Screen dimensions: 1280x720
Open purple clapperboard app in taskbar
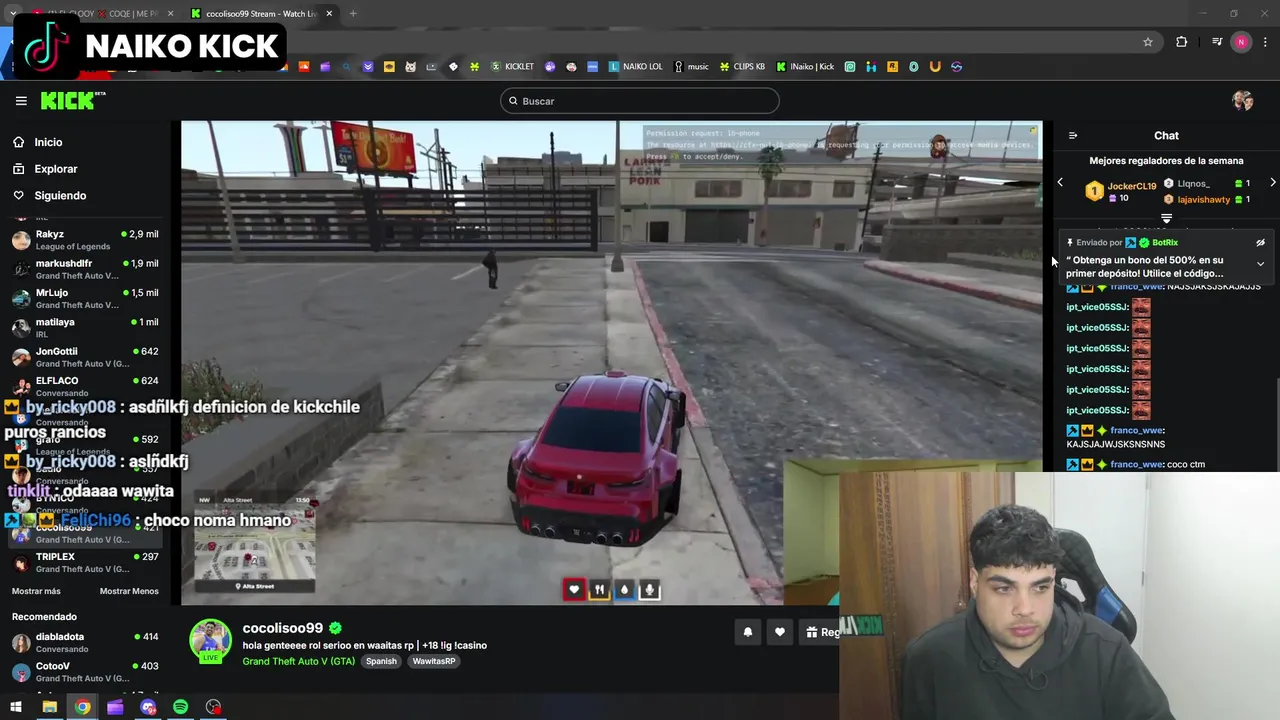[x=115, y=708]
